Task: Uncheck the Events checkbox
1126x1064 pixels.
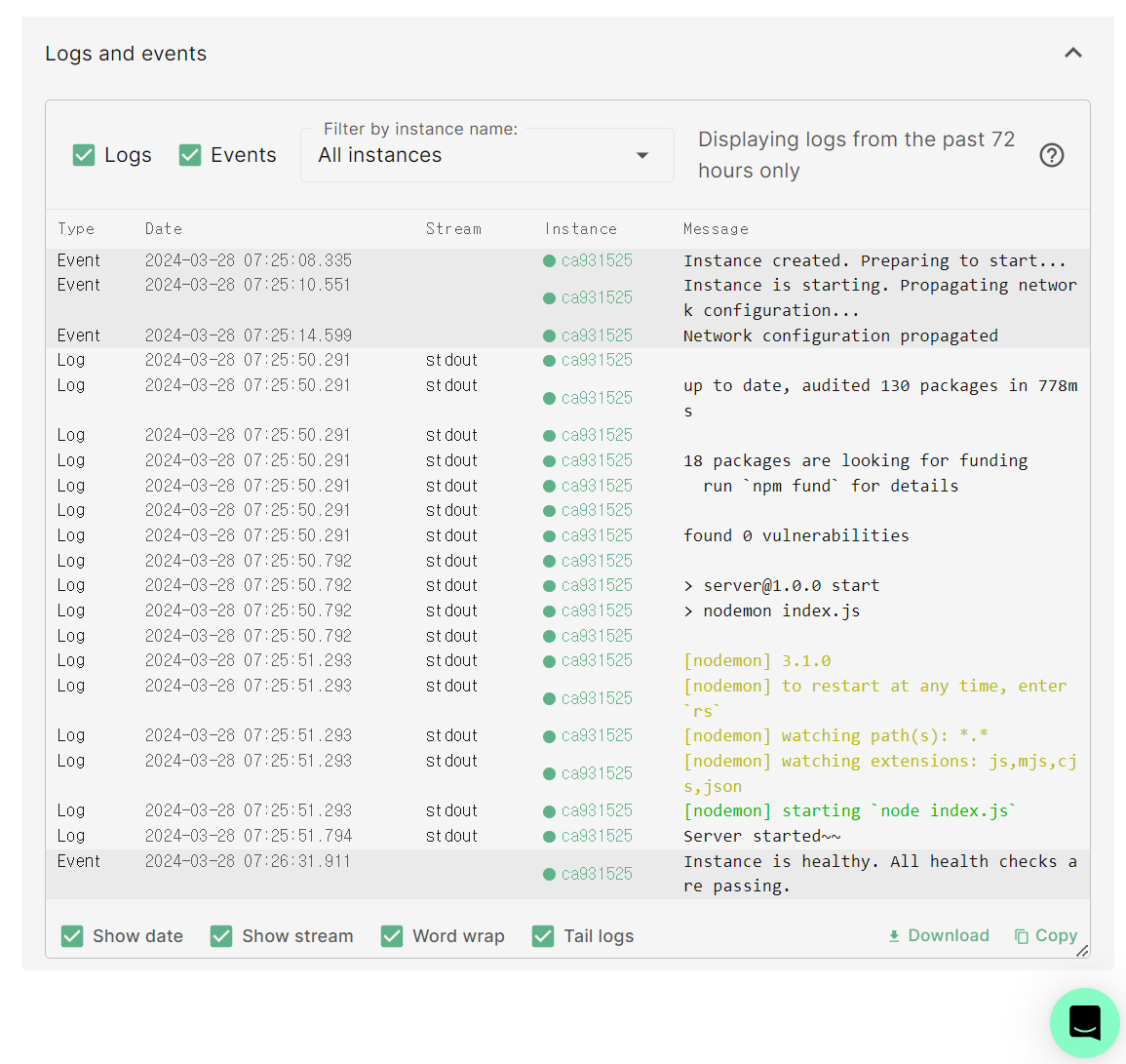Action: tap(190, 155)
